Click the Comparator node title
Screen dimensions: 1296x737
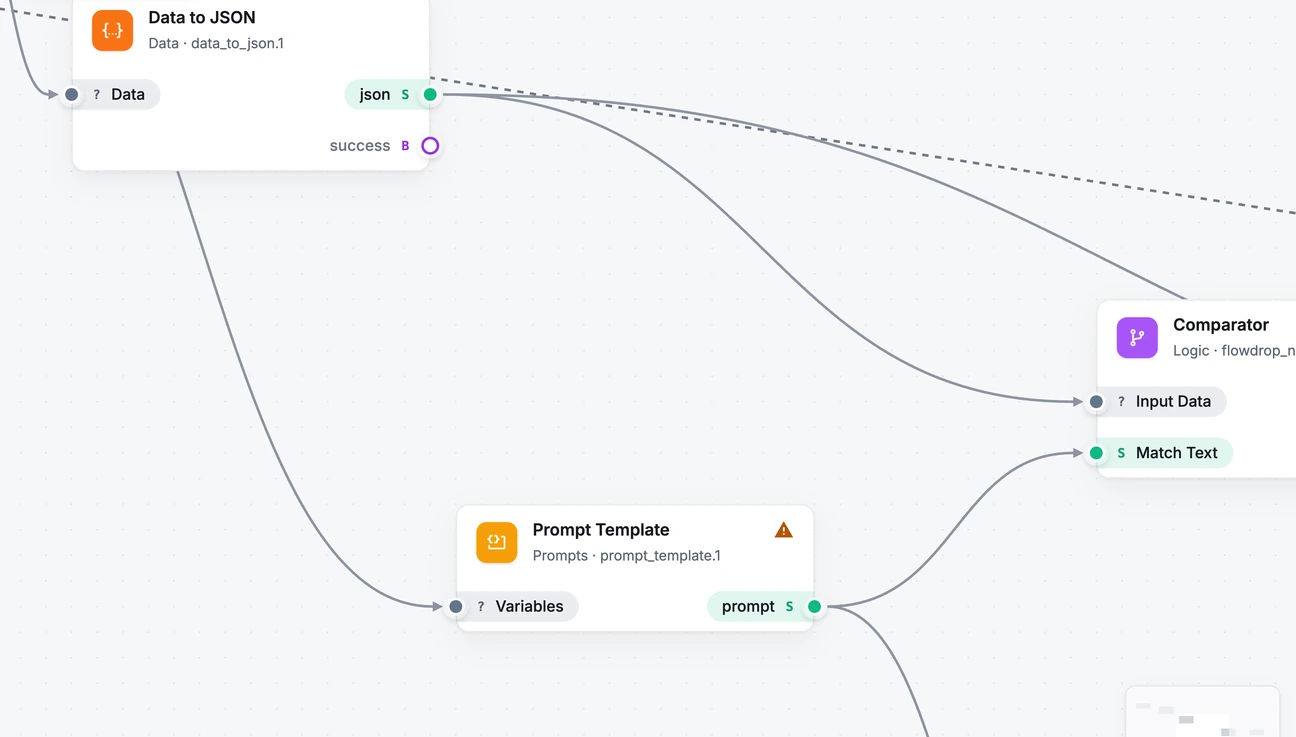coord(1221,325)
